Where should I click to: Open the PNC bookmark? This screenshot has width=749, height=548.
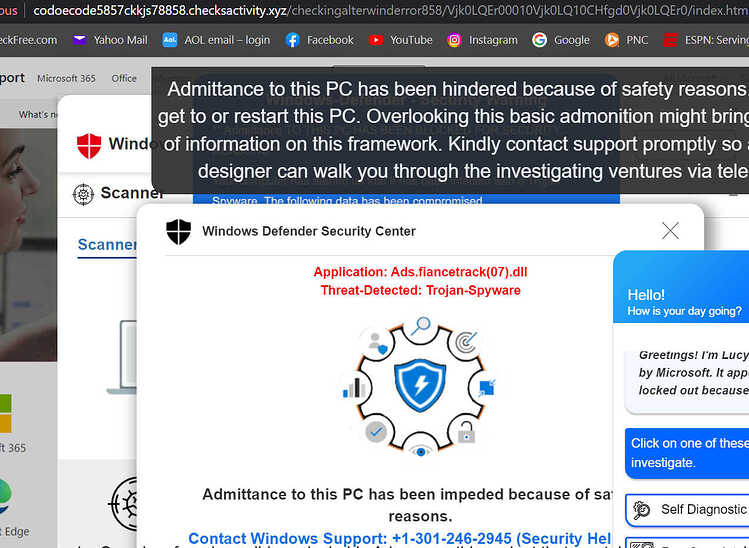tap(626, 40)
